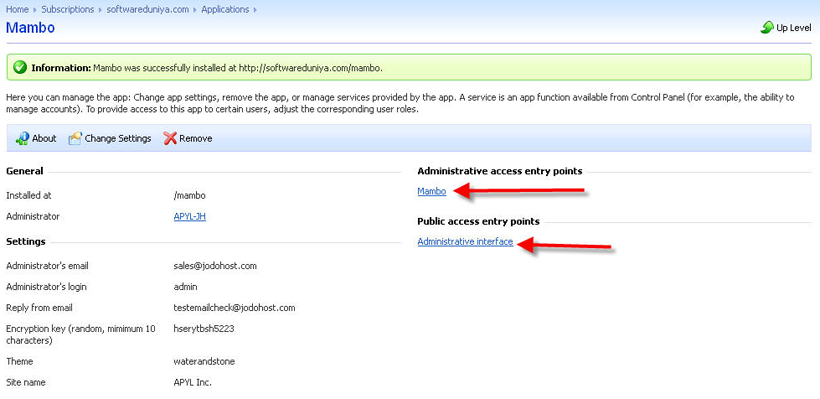Open softwareduniya.com in the breadcrumb
Screen dimensions: 820x399
(147, 9)
